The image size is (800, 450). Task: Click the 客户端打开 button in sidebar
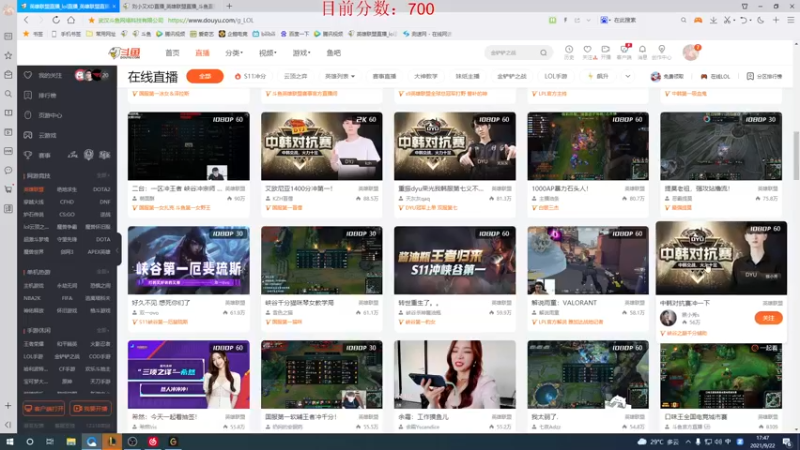pos(44,408)
